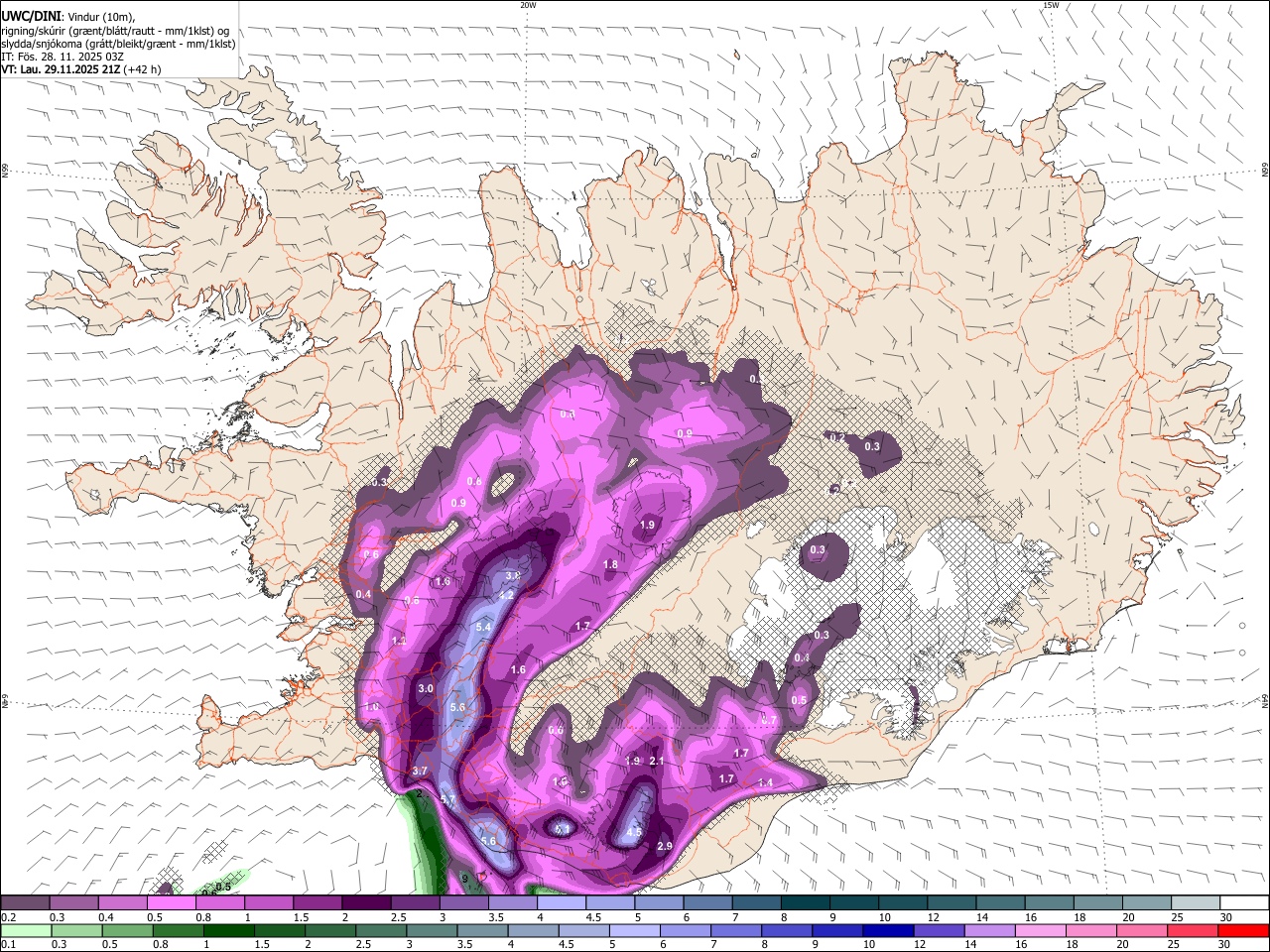Pick the dark mauve 0.2 snow legend swatch
Image resolution: width=1270 pixels, height=952 pixels.
click(25, 902)
